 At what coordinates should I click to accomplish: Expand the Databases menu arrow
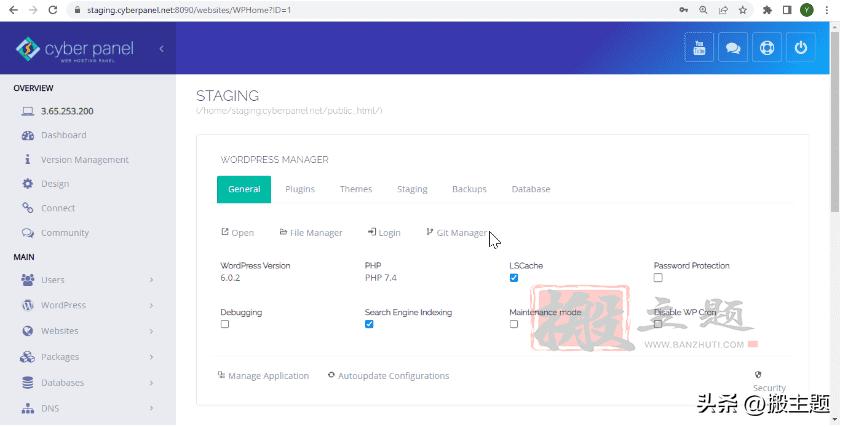pyautogui.click(x=152, y=383)
